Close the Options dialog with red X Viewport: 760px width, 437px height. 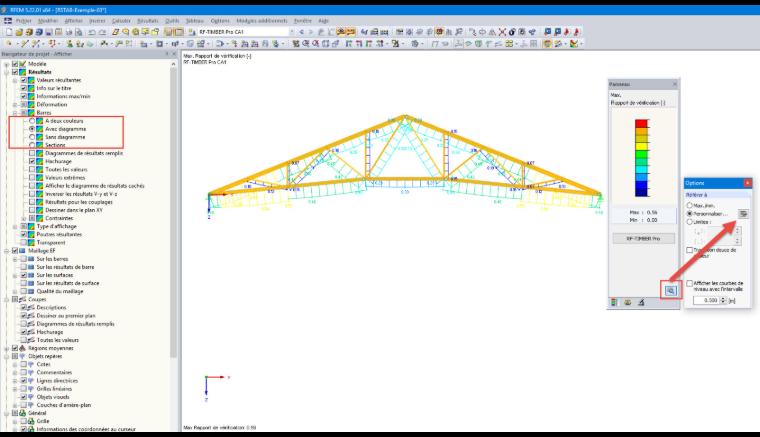tap(747, 183)
